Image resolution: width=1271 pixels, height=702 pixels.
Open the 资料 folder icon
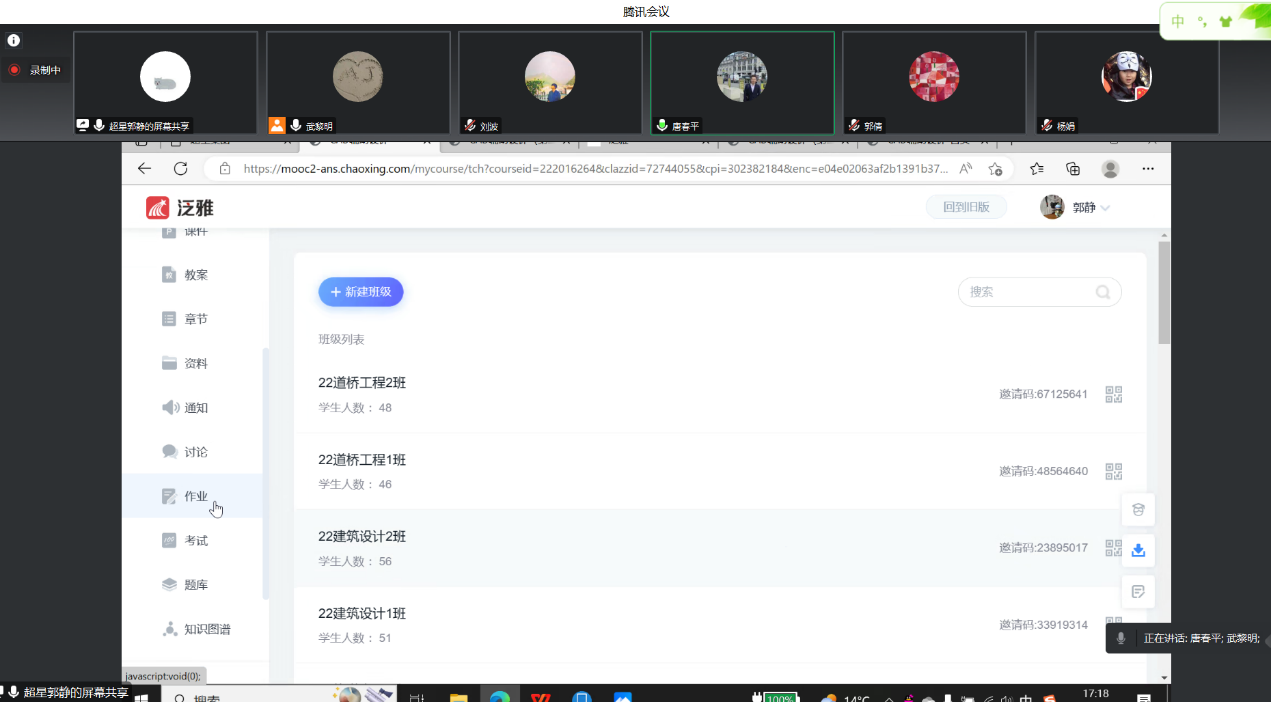169,363
